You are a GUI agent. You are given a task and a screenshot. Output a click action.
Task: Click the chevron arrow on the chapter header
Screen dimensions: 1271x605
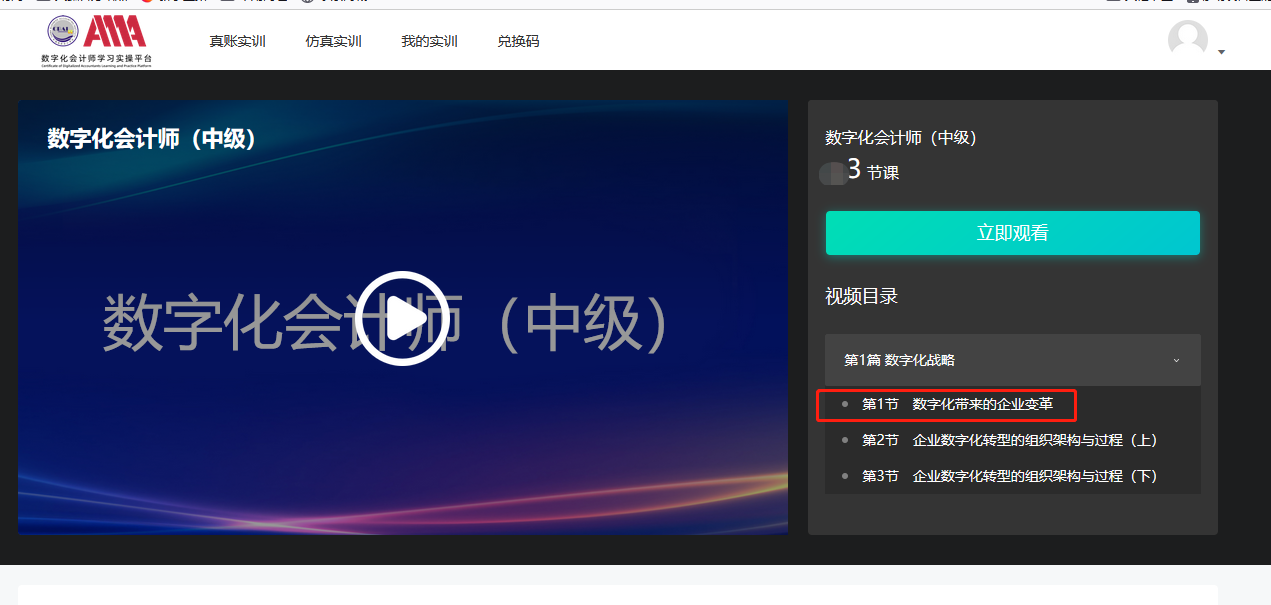pyautogui.click(x=1176, y=360)
